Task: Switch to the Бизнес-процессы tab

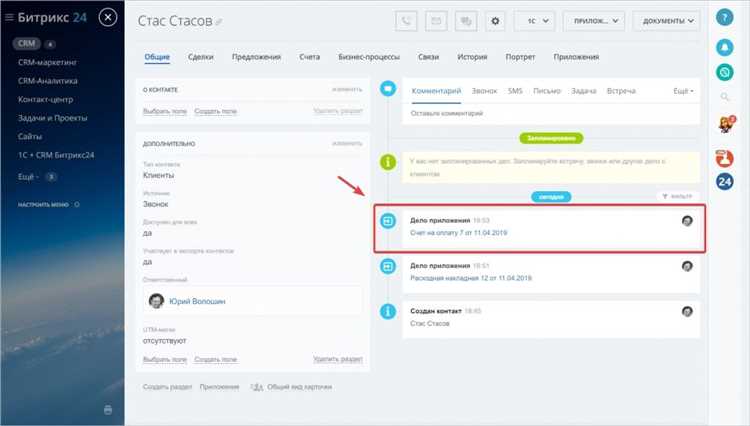Action: [369, 57]
